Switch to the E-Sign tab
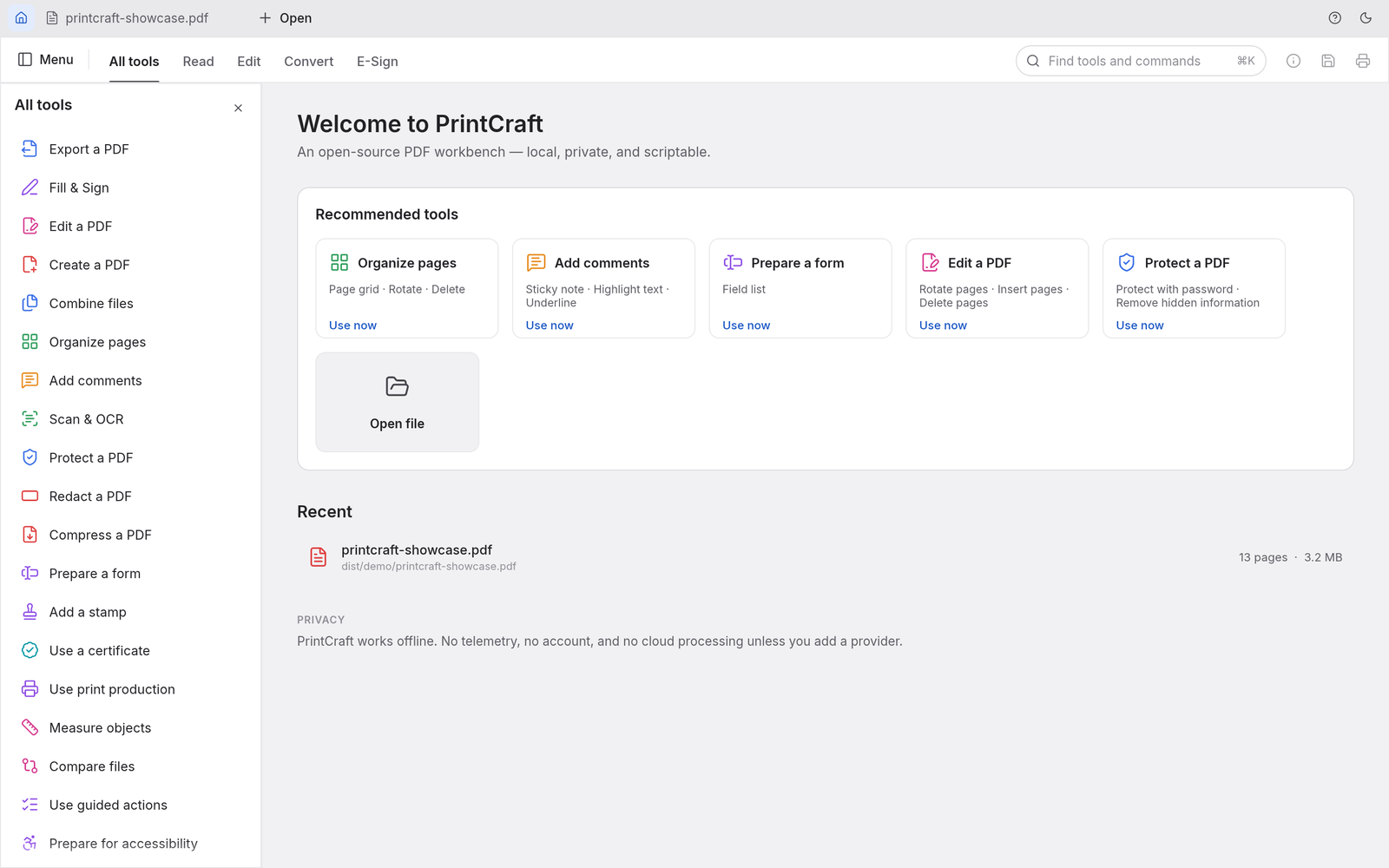Image resolution: width=1389 pixels, height=868 pixels. pyautogui.click(x=377, y=61)
